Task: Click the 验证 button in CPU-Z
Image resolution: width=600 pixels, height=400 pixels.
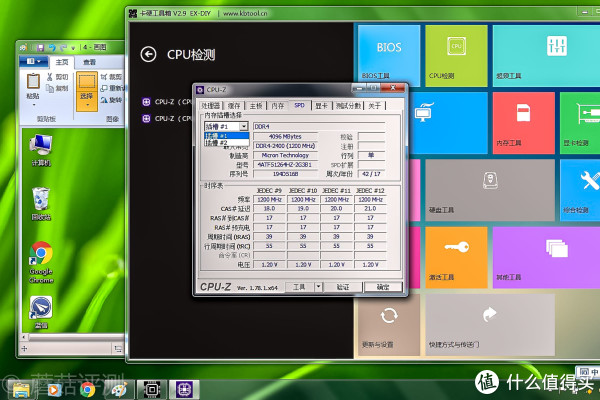Action: coord(343,287)
